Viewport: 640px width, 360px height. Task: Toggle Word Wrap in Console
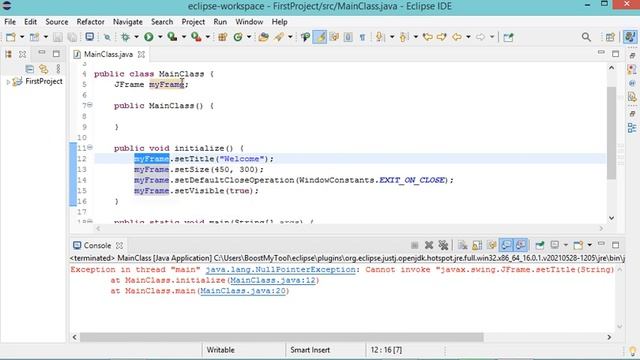point(491,245)
